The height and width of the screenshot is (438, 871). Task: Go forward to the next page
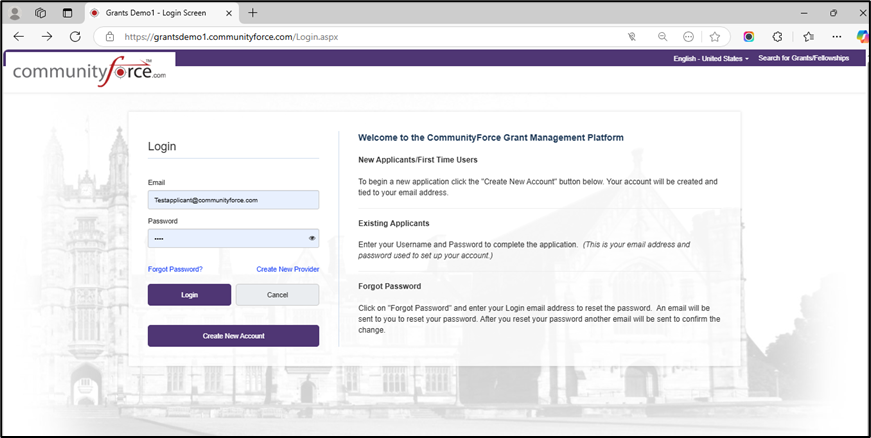pyautogui.click(x=47, y=37)
